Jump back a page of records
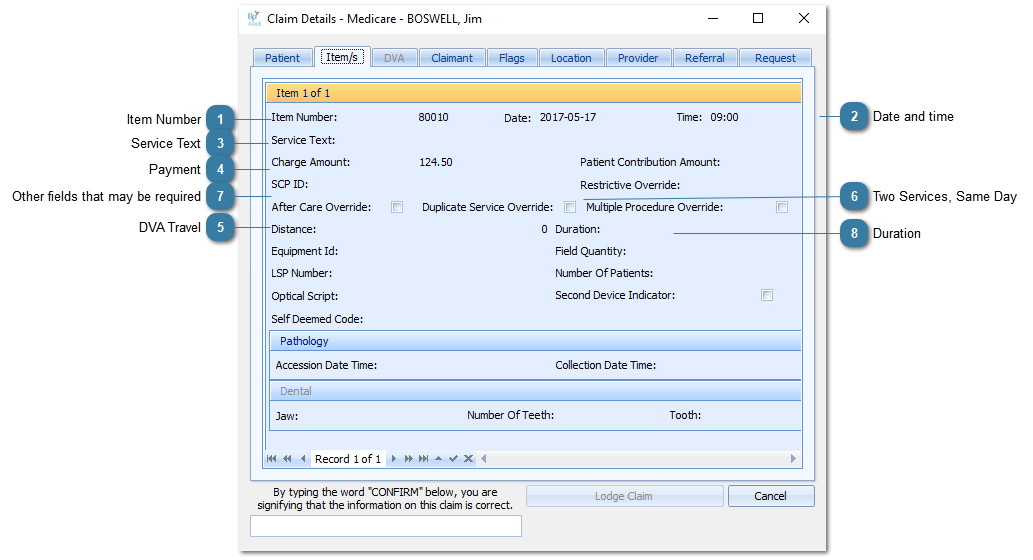This screenshot has width=1033, height=560. [287, 459]
